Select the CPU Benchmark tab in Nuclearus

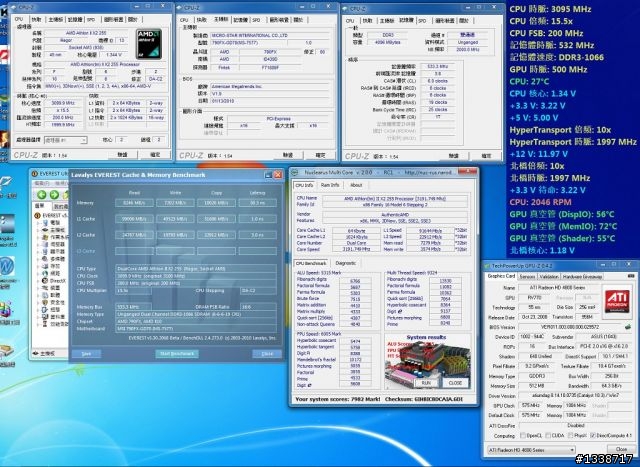[311, 263]
